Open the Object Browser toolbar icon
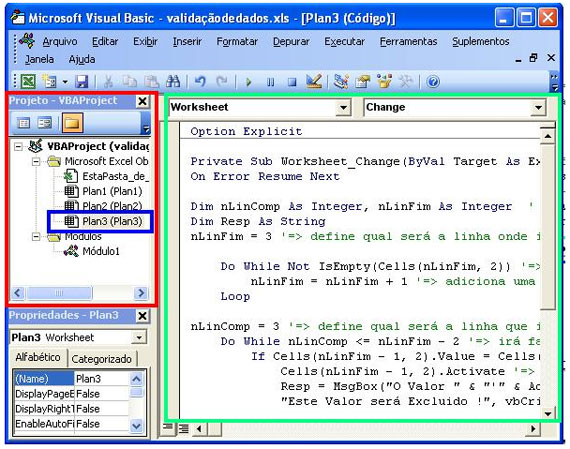 click(384, 81)
